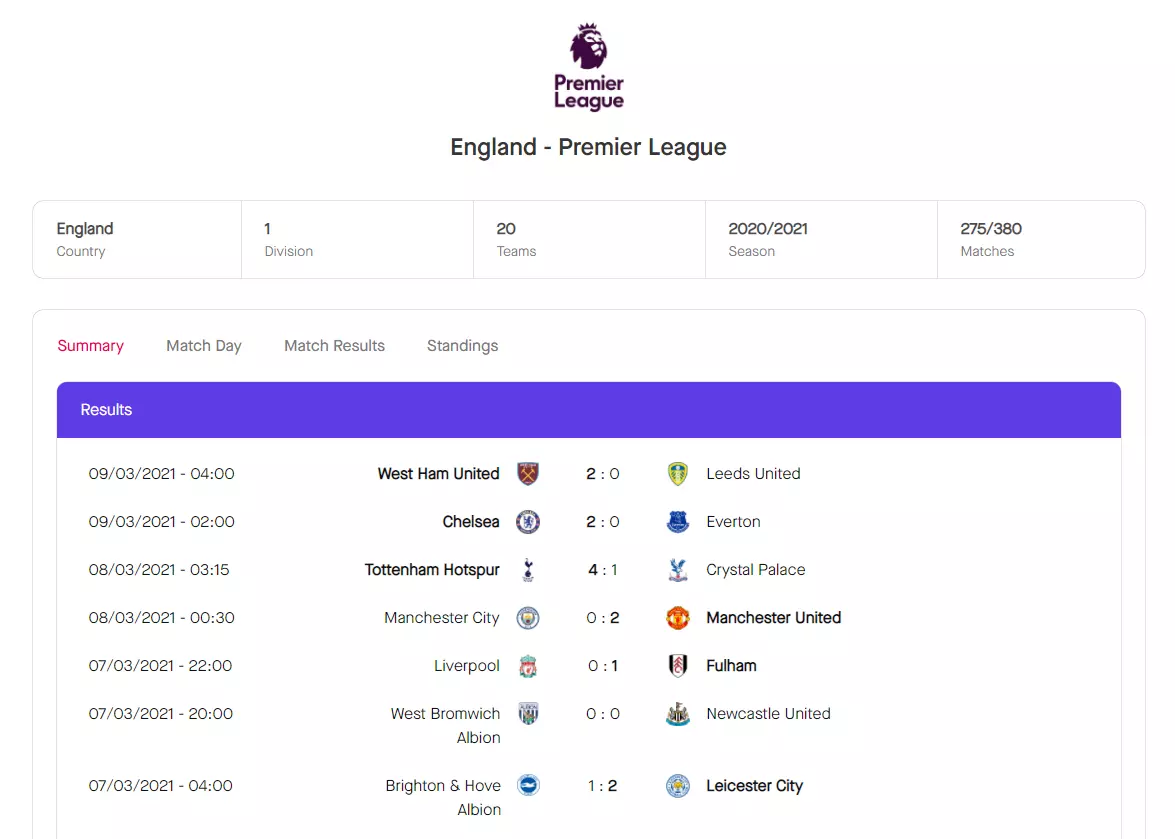
Task: Select the Summary tab
Action: pyautogui.click(x=90, y=345)
